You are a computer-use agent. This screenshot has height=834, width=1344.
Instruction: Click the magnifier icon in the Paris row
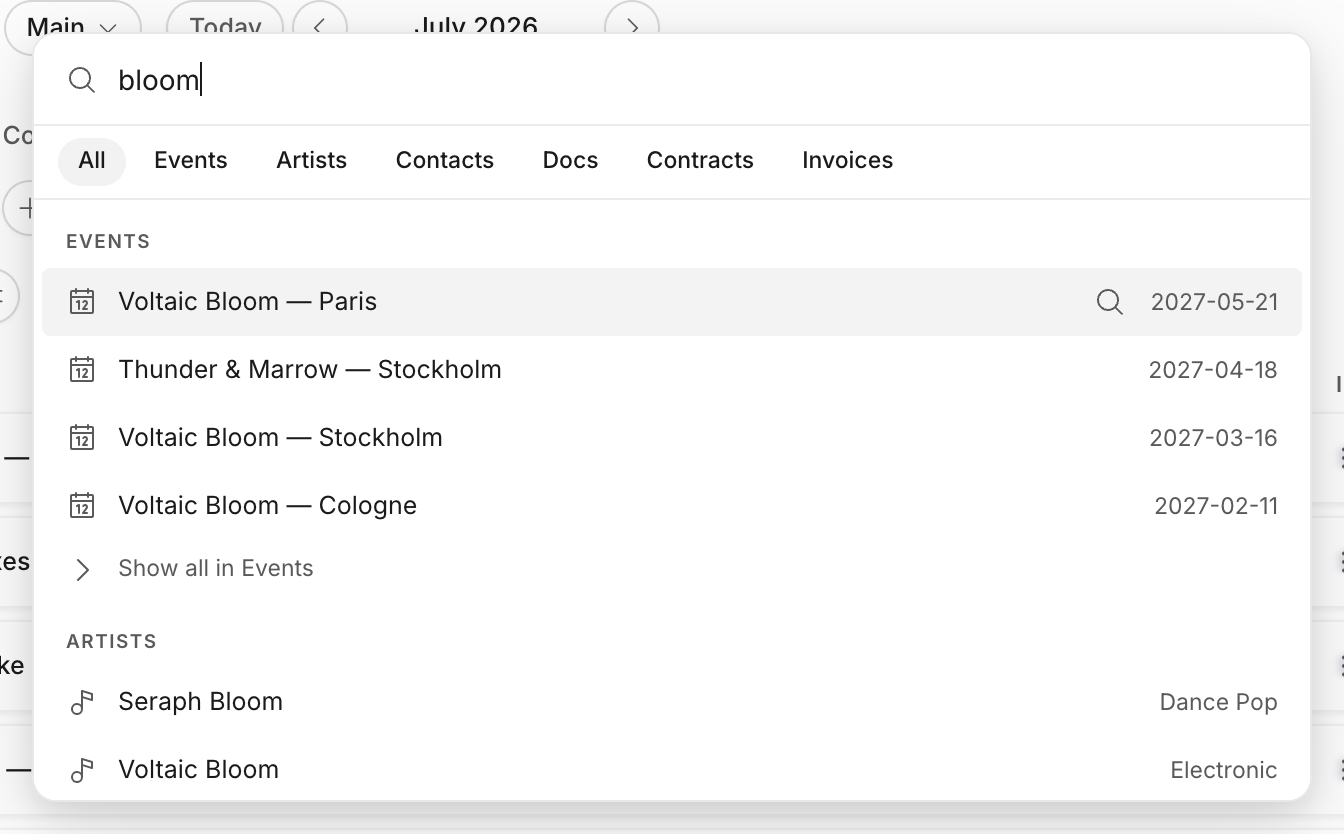point(1109,301)
